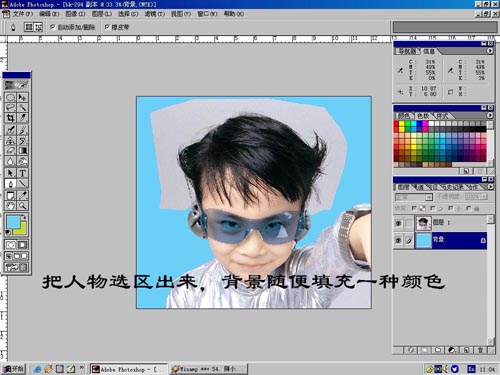The width and height of the screenshot is (500, 375).
Task: Select the Eyedropper tool
Action: [x=22, y=195]
